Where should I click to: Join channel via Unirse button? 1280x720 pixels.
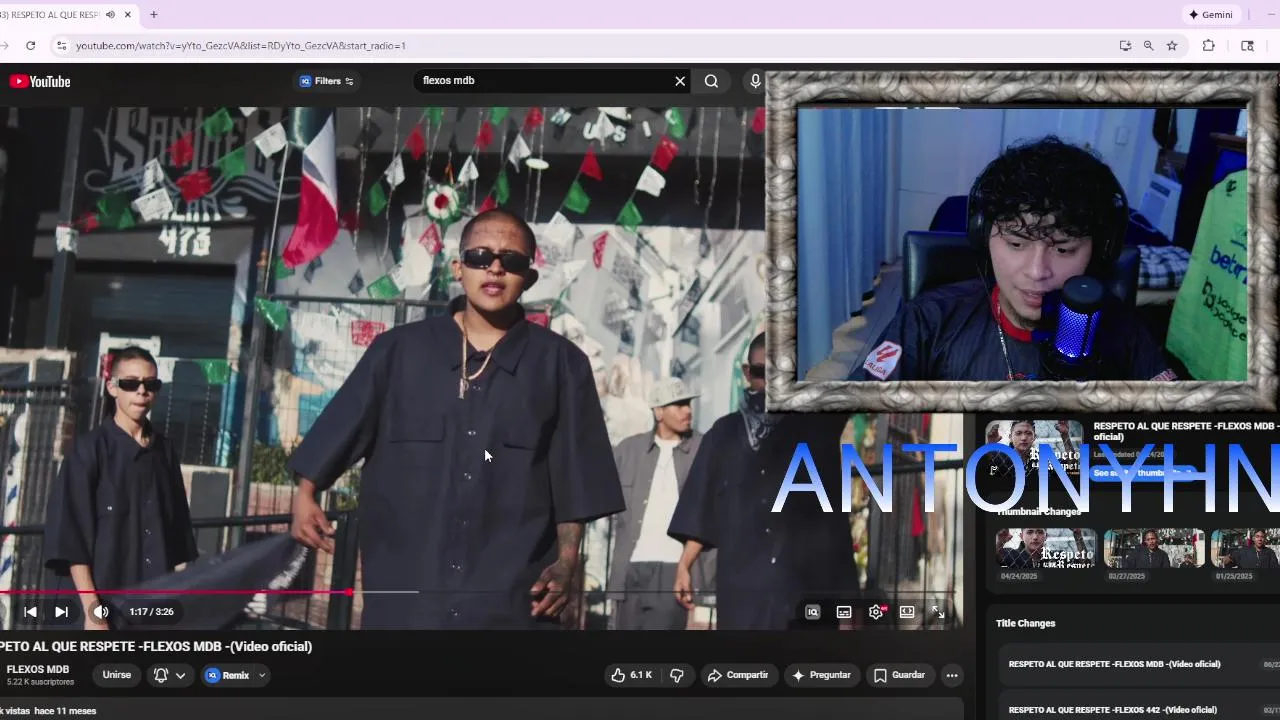click(117, 675)
